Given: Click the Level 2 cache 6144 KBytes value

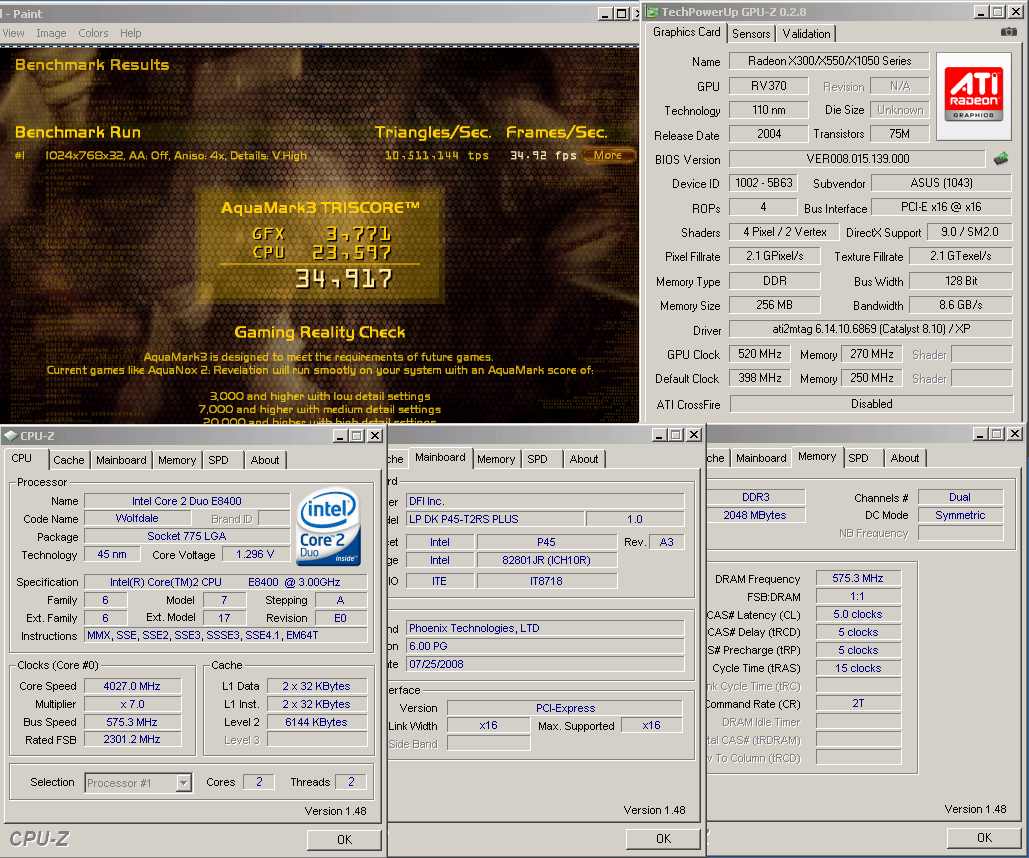Looking at the screenshot, I should (x=316, y=722).
